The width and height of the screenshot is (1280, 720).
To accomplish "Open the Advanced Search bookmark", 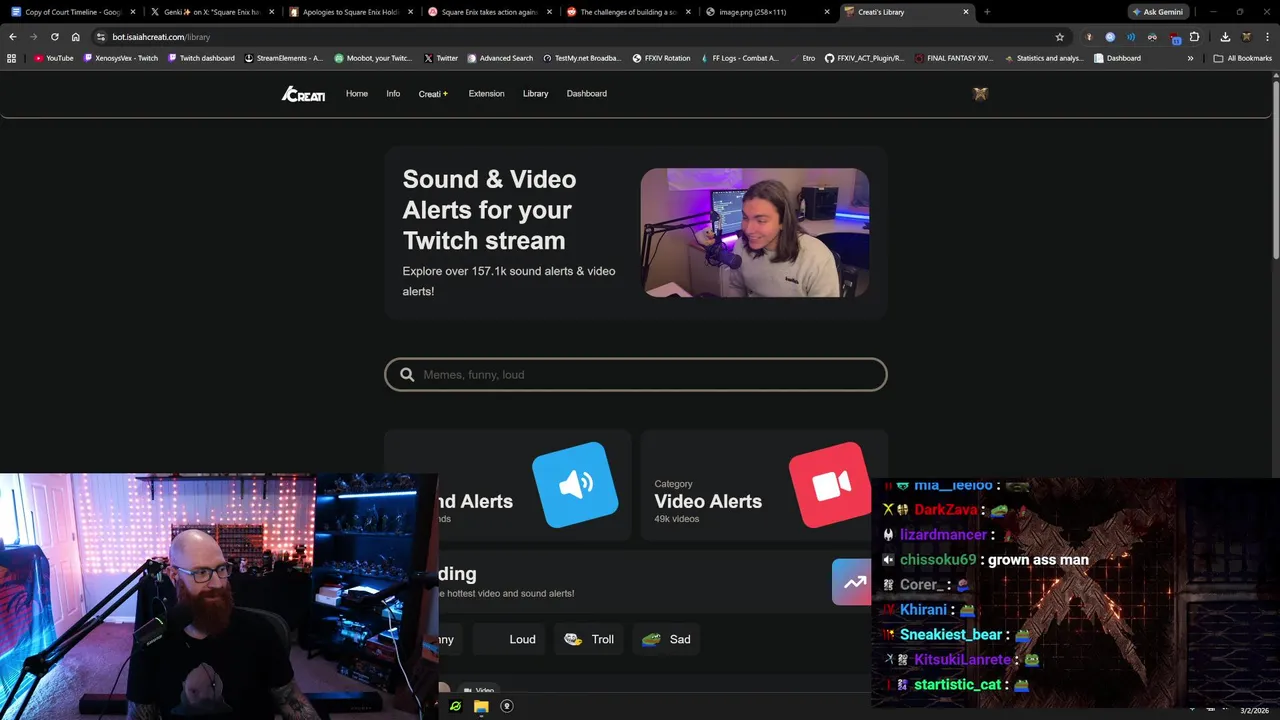I will click(x=500, y=58).
